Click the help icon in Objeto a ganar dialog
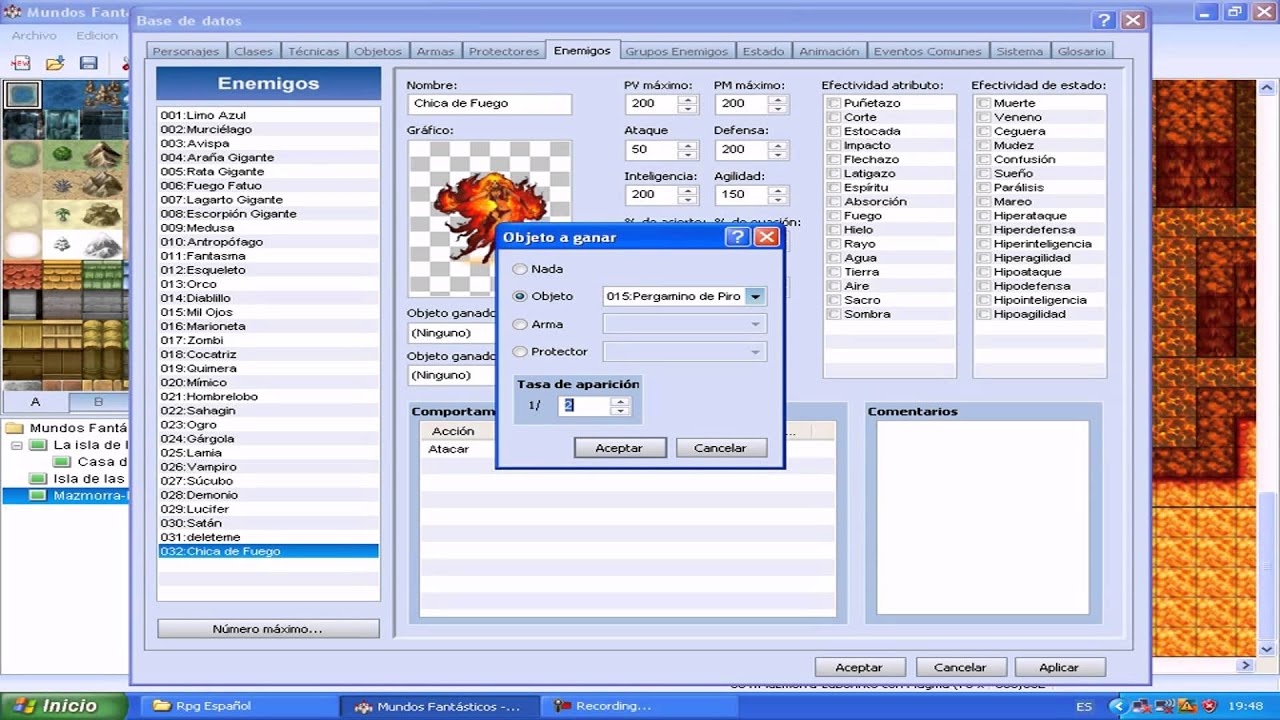The image size is (1280, 720). tap(737, 237)
